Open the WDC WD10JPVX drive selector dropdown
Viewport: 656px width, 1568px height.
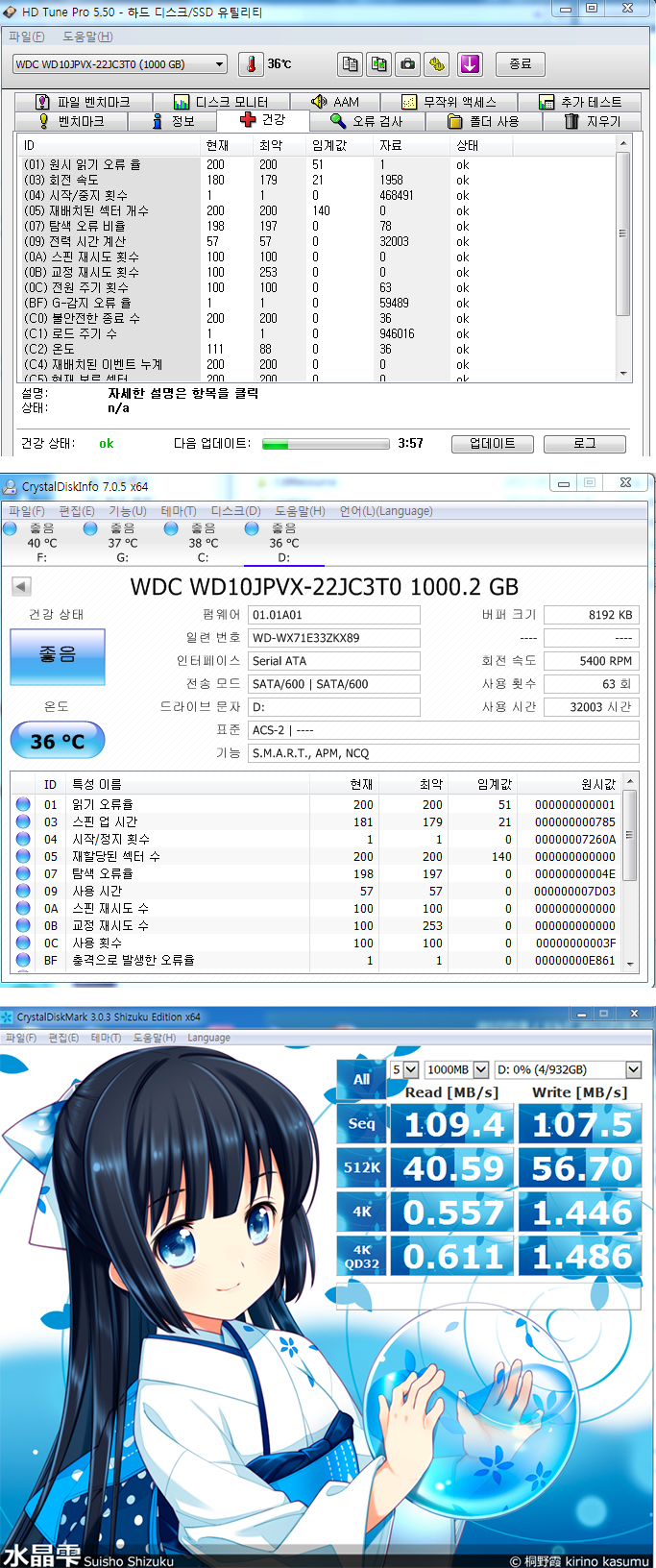coord(120,64)
